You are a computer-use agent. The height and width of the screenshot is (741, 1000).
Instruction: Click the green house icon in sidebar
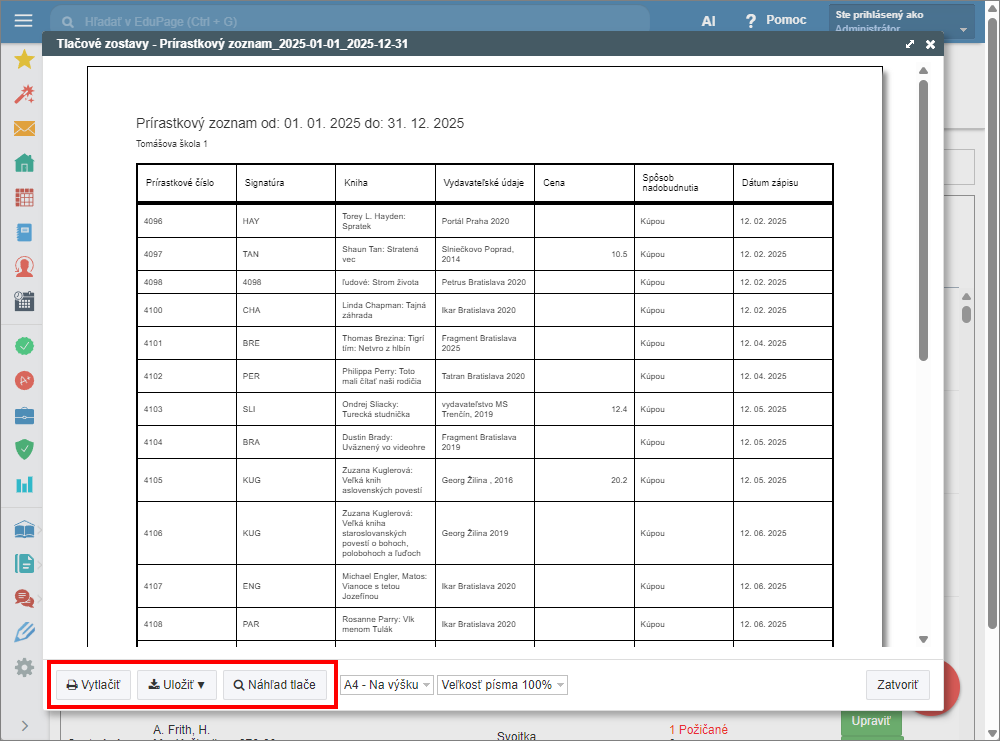coord(24,163)
